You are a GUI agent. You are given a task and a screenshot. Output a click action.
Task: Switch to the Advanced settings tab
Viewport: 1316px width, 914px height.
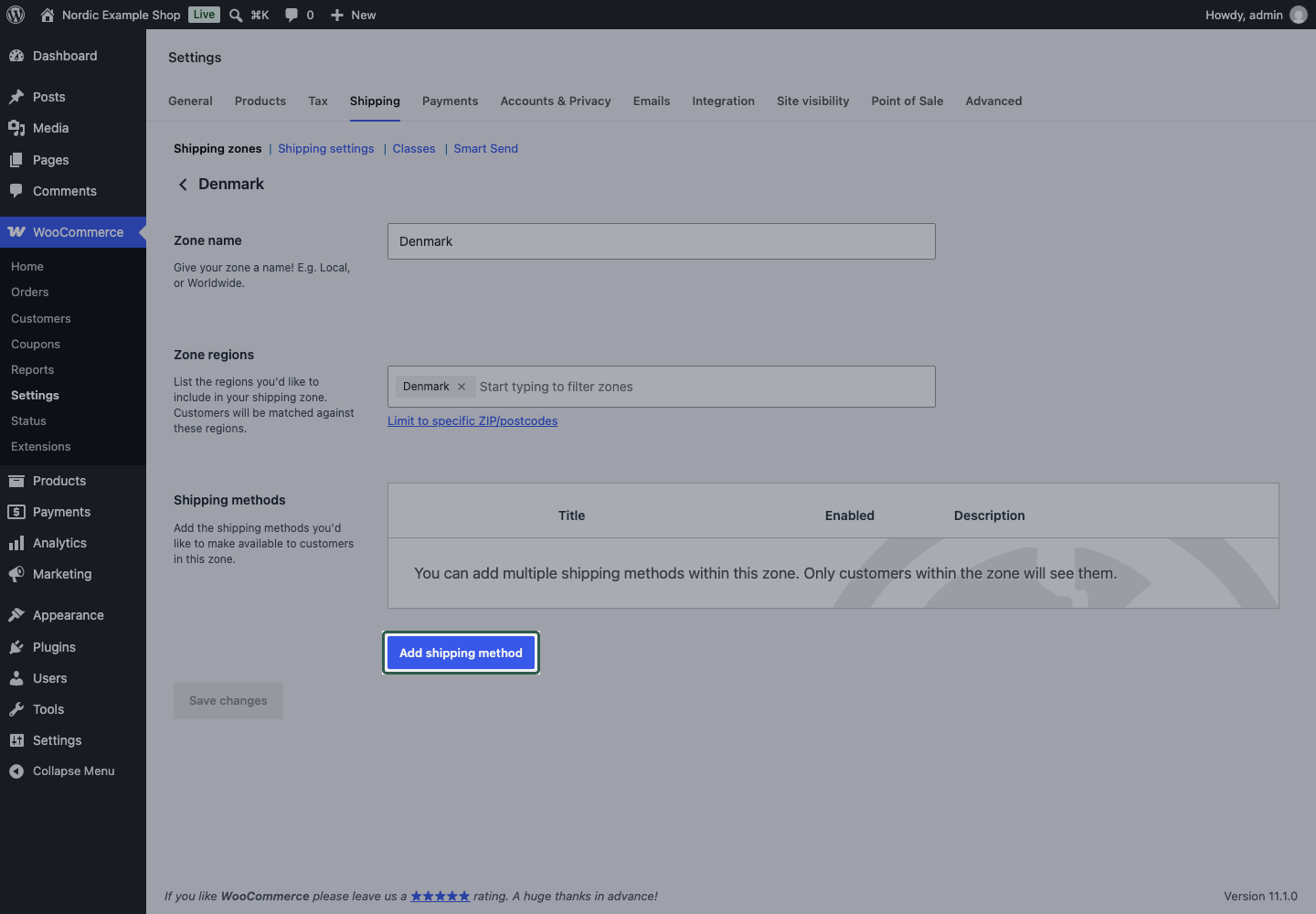pos(993,101)
